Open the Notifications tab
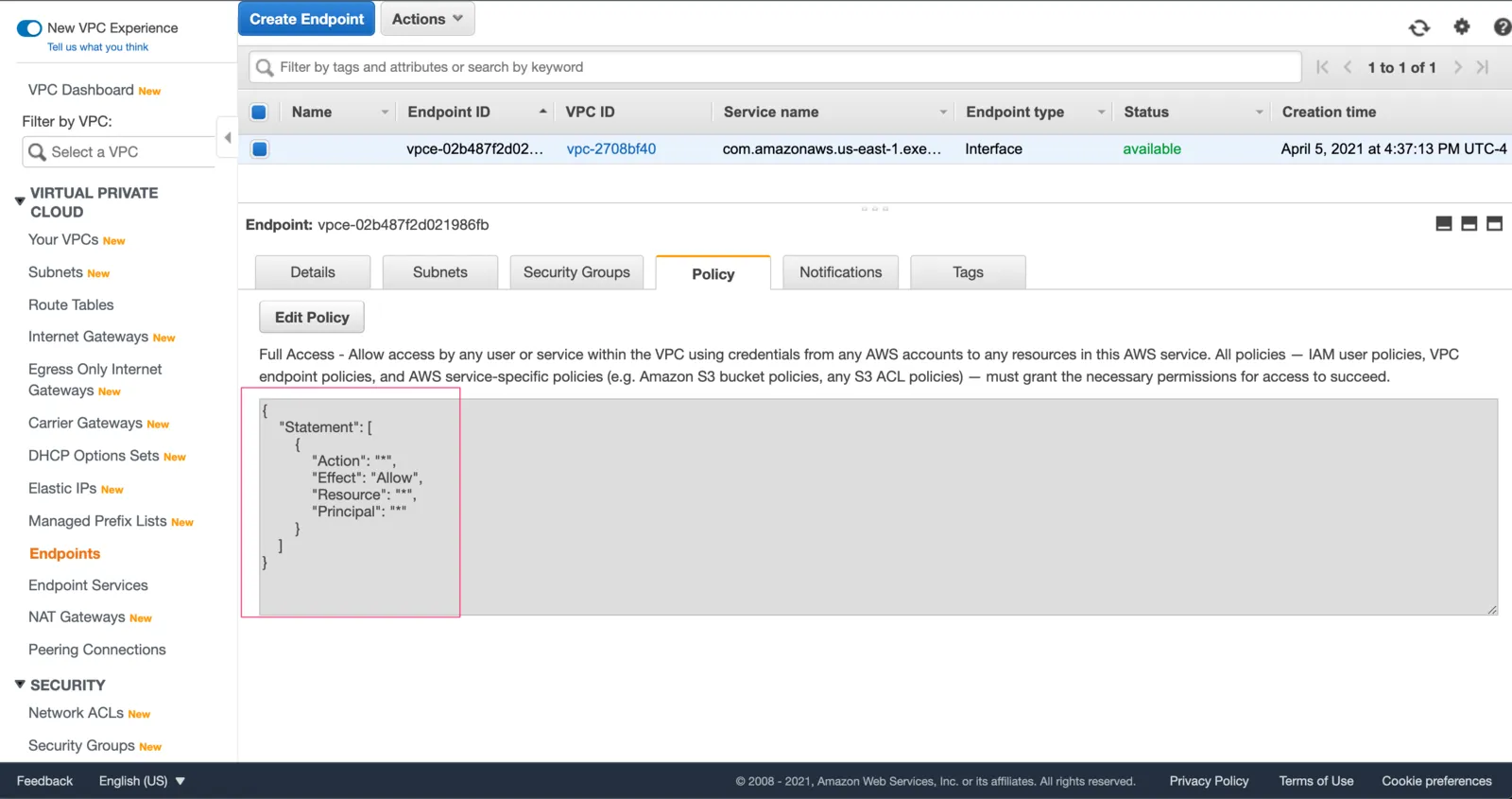This screenshot has width=1512, height=799. pos(841,272)
